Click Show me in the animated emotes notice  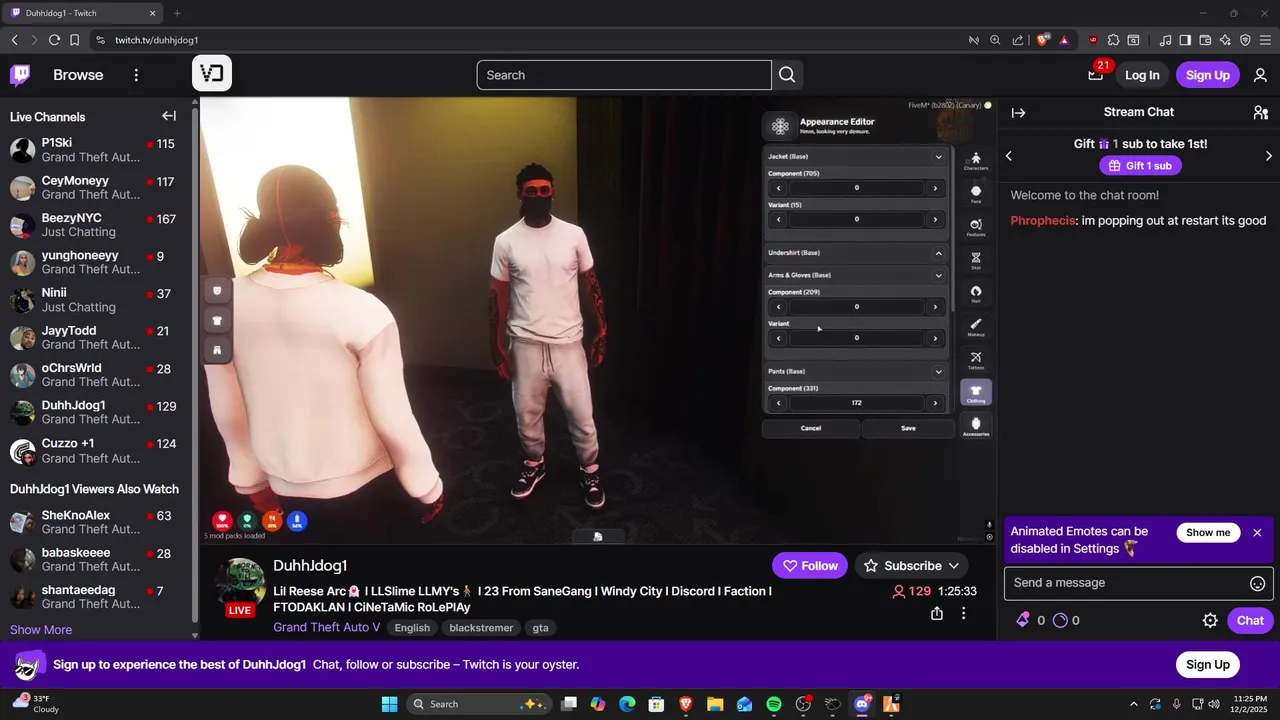pos(1208,533)
